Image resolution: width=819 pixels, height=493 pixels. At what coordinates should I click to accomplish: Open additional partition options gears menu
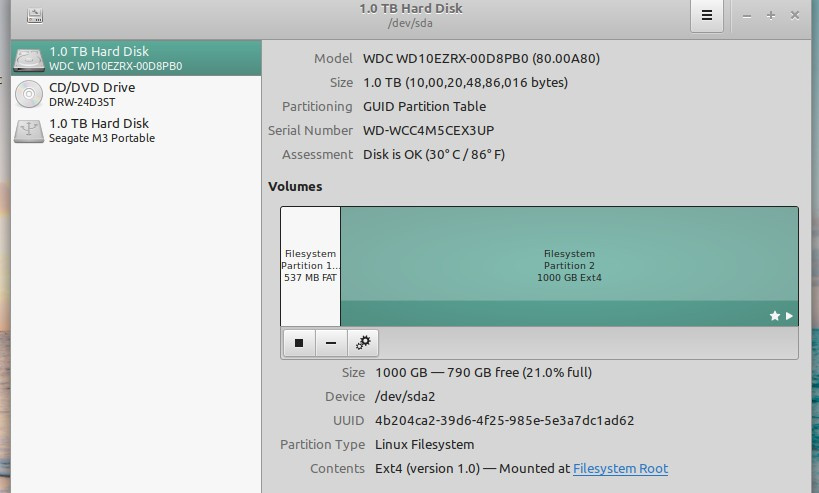(362, 343)
